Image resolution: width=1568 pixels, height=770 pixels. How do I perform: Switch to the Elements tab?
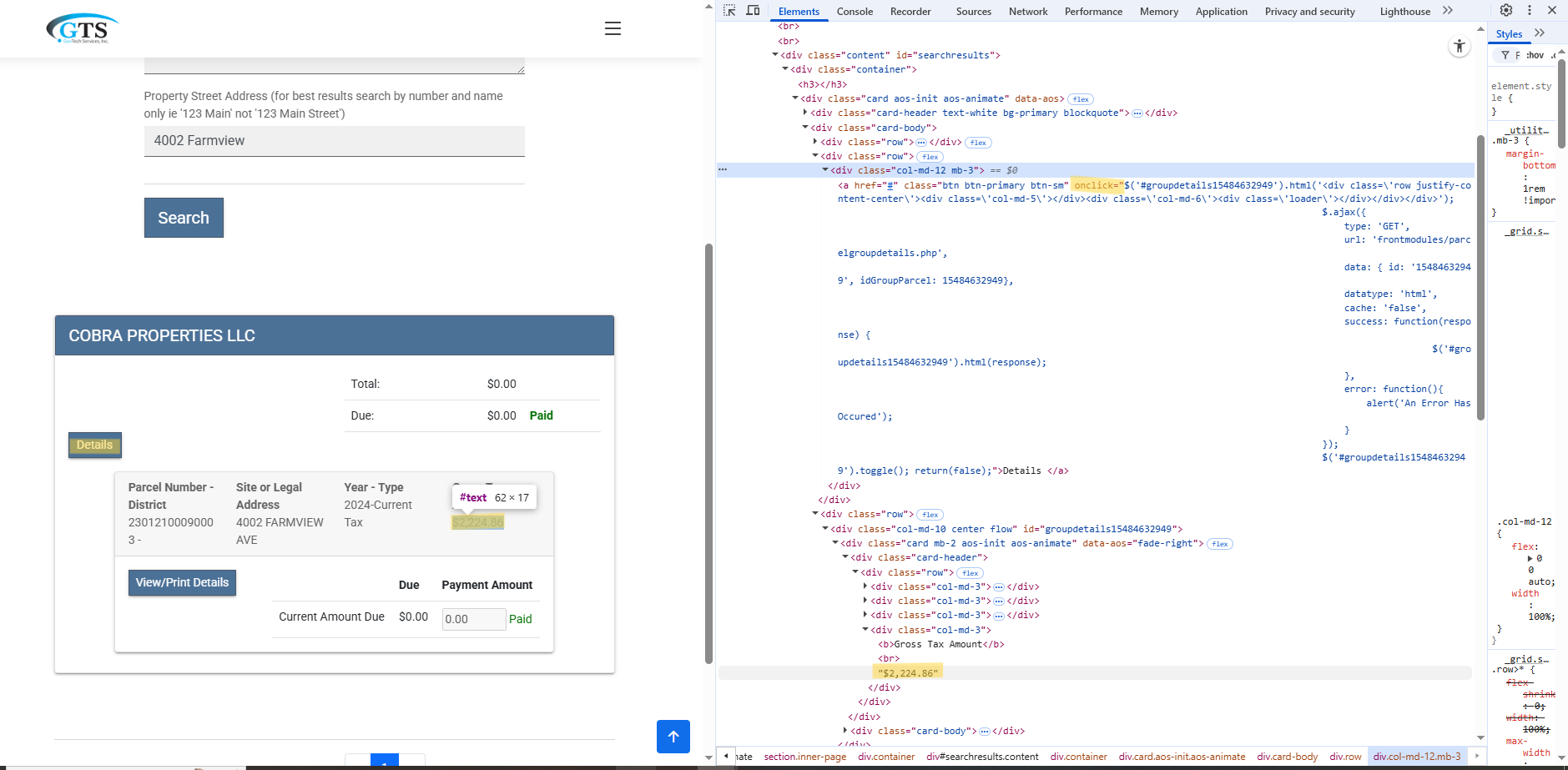pyautogui.click(x=799, y=12)
